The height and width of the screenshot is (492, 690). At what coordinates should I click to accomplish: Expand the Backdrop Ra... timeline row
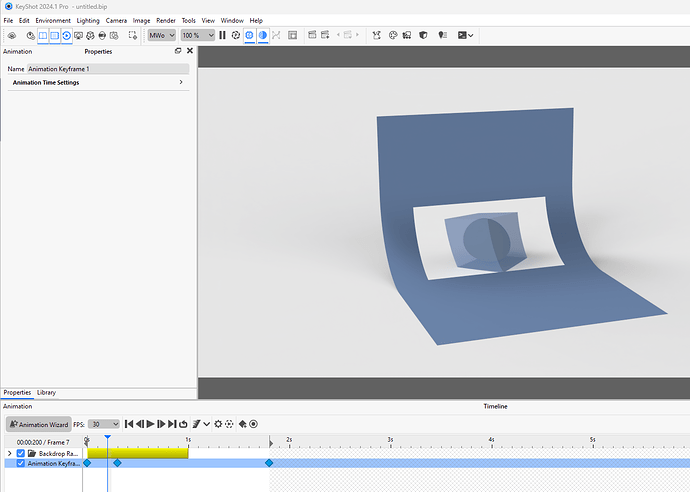pyautogui.click(x=10, y=453)
